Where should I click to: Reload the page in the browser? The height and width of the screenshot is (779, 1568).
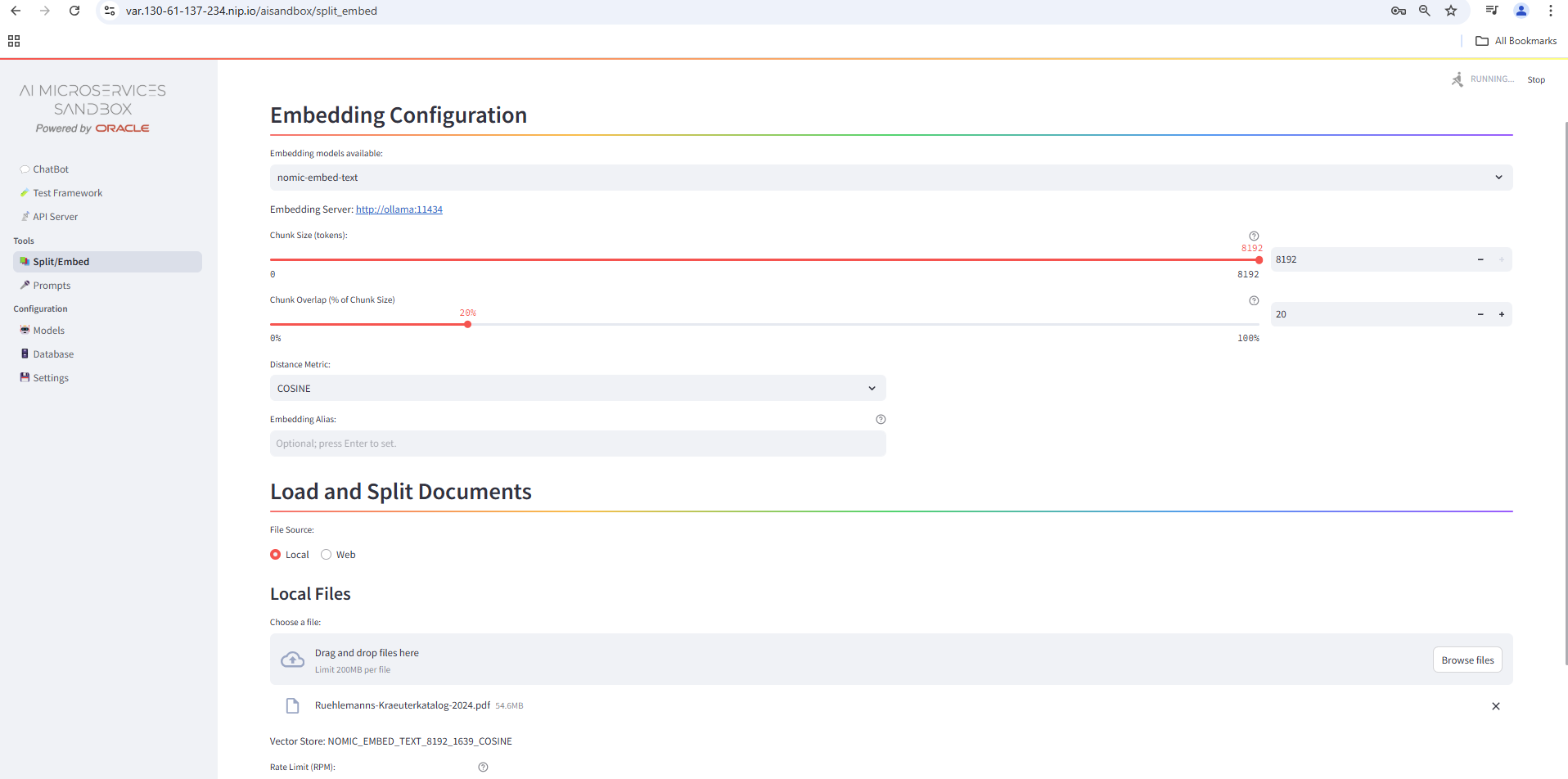click(74, 11)
